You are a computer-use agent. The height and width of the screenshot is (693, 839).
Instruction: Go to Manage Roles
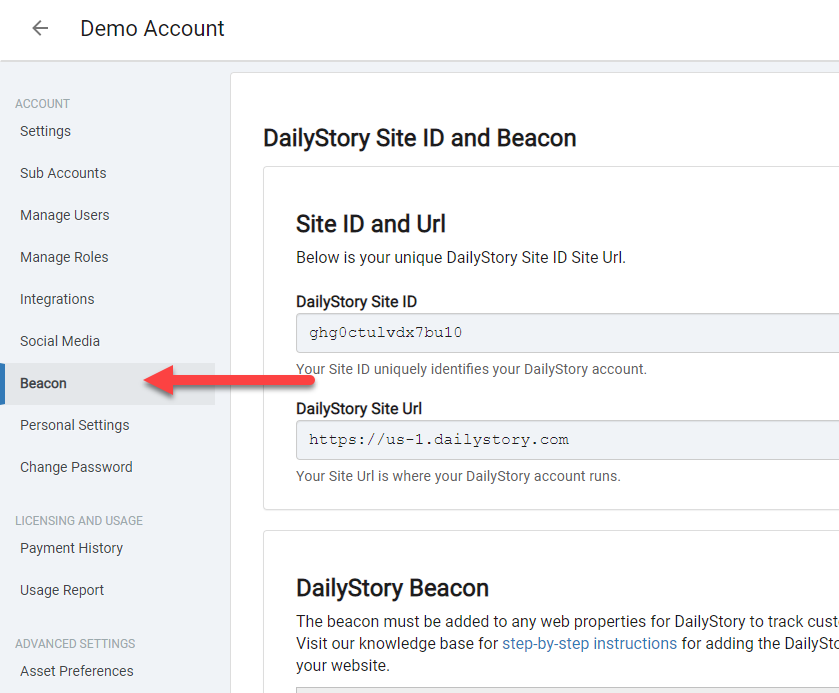[64, 257]
